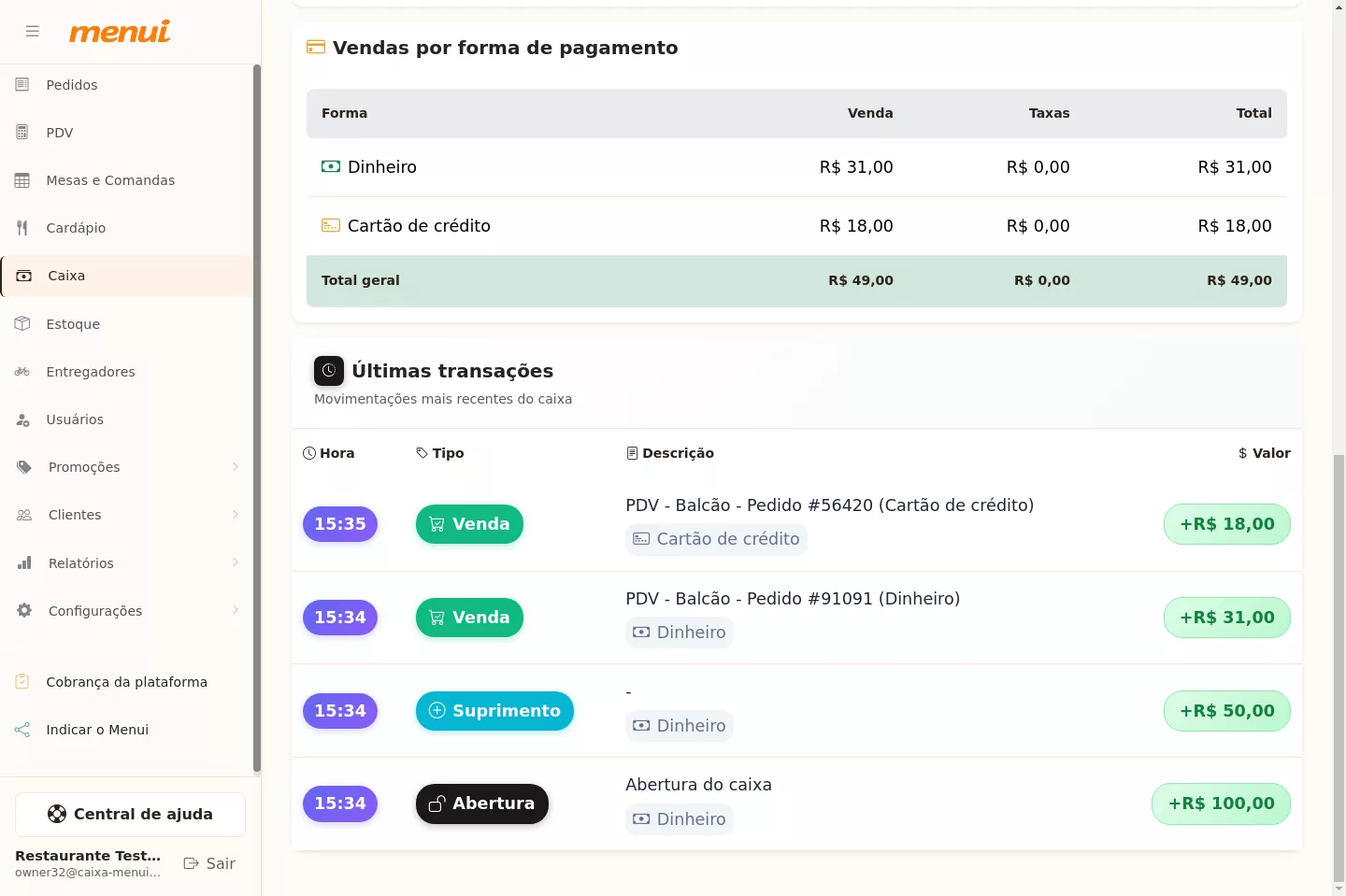Click the Usuários person icon
The height and width of the screenshot is (896, 1346).
pos(22,420)
